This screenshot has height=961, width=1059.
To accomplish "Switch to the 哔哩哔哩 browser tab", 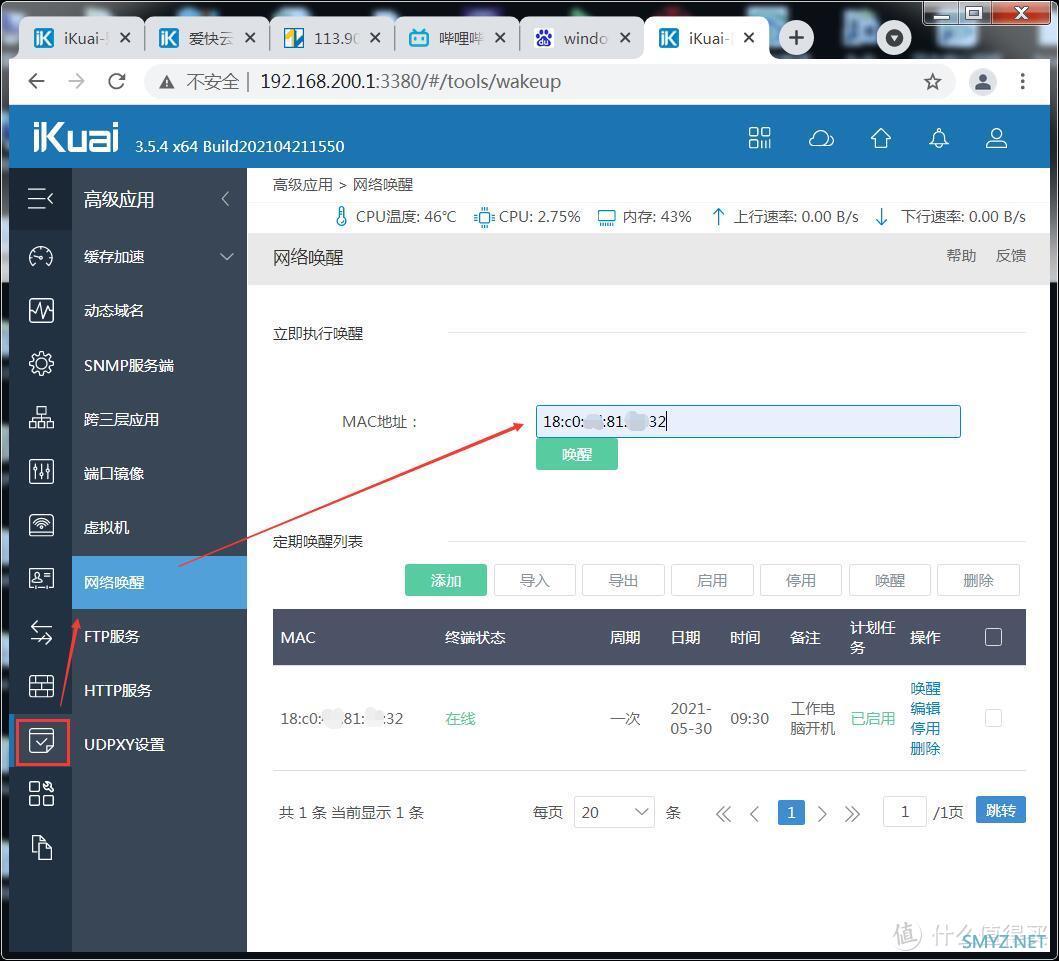I will (x=457, y=38).
